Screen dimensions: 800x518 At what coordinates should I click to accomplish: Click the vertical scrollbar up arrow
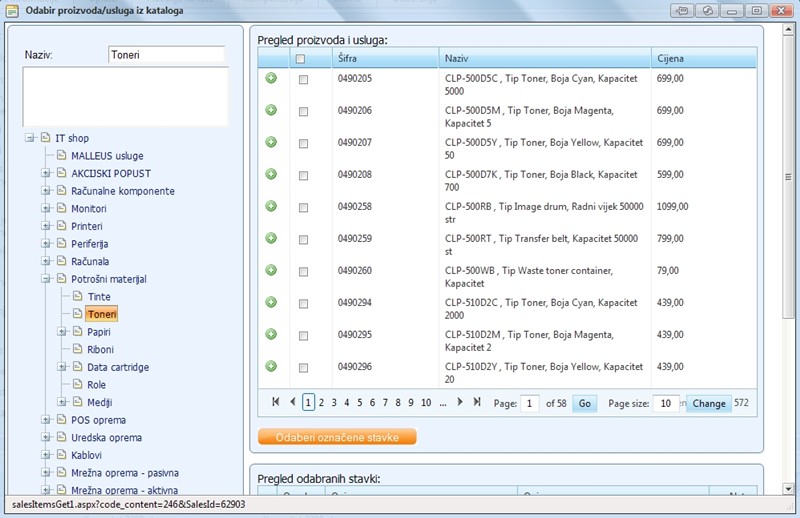coord(788,30)
